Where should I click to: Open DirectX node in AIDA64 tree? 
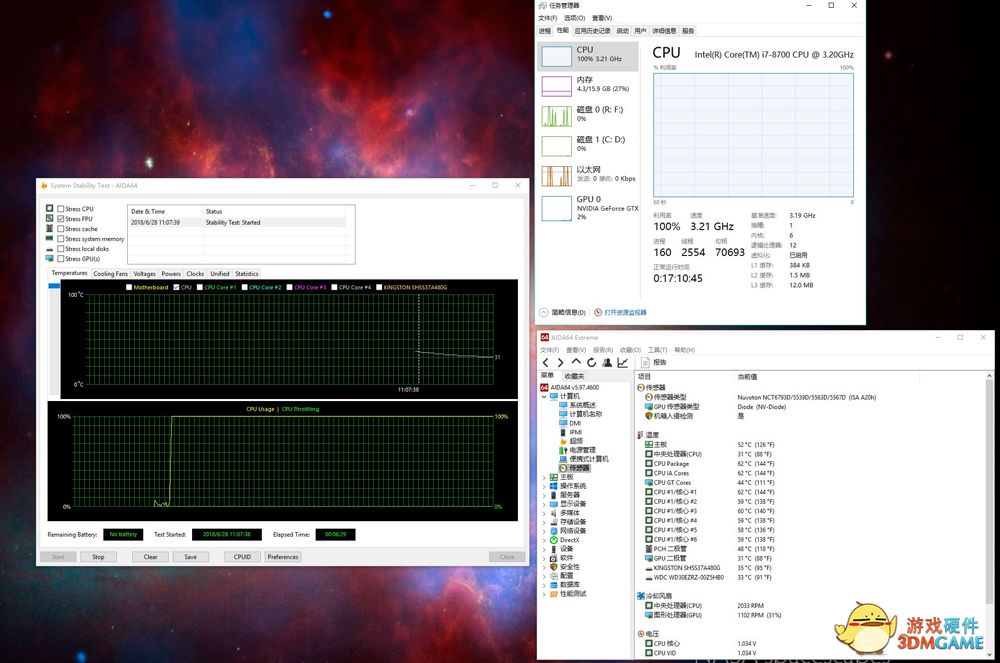click(x=569, y=540)
